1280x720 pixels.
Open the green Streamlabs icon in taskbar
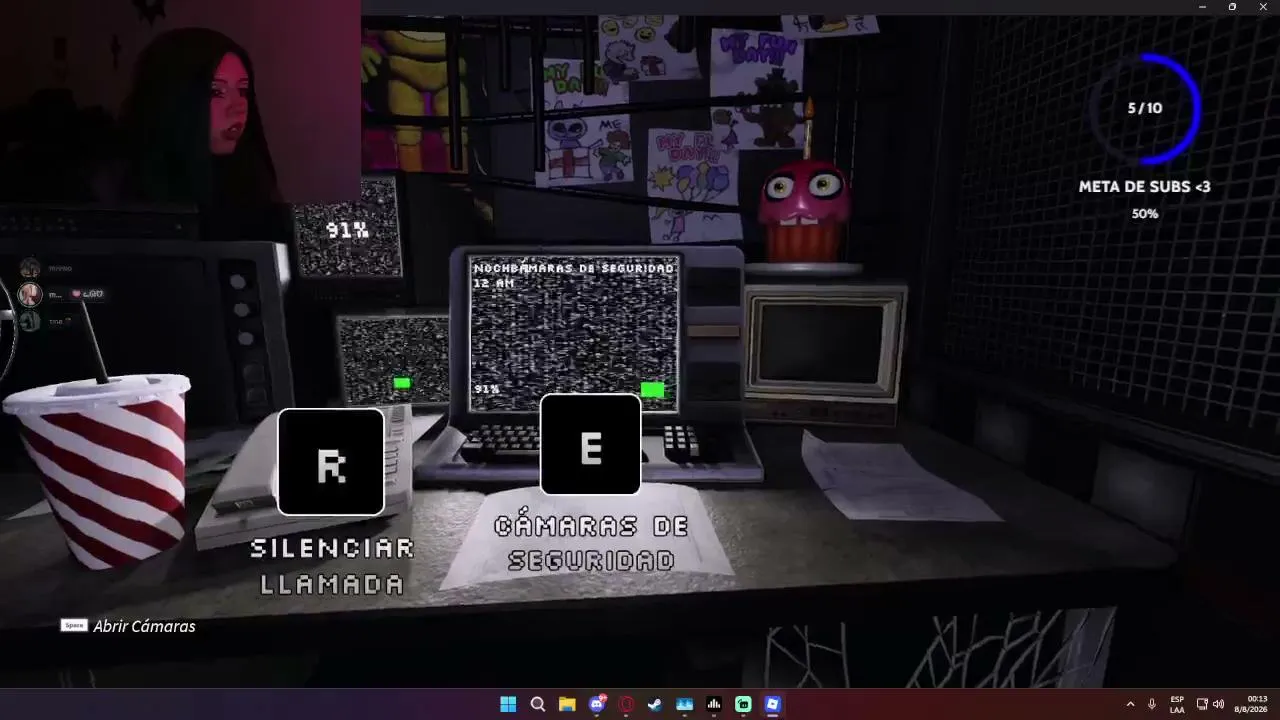tap(743, 704)
